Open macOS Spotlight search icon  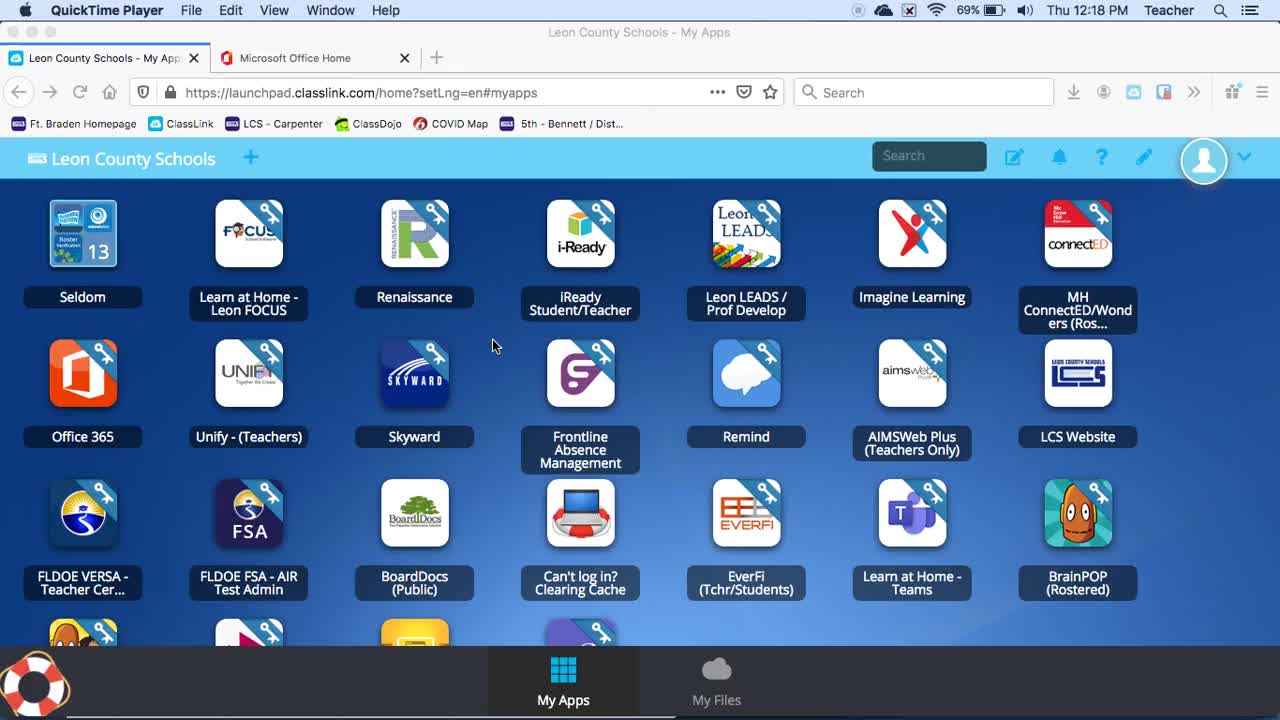coord(1220,10)
